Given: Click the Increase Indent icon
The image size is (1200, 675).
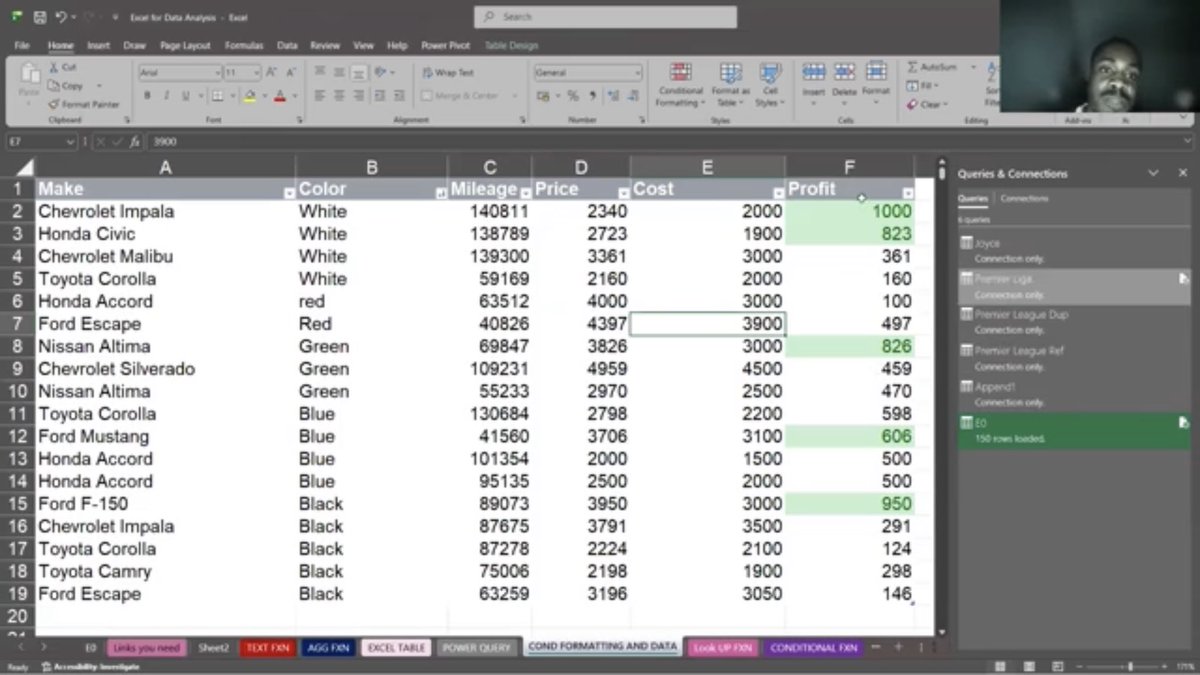Looking at the screenshot, I should [x=397, y=96].
